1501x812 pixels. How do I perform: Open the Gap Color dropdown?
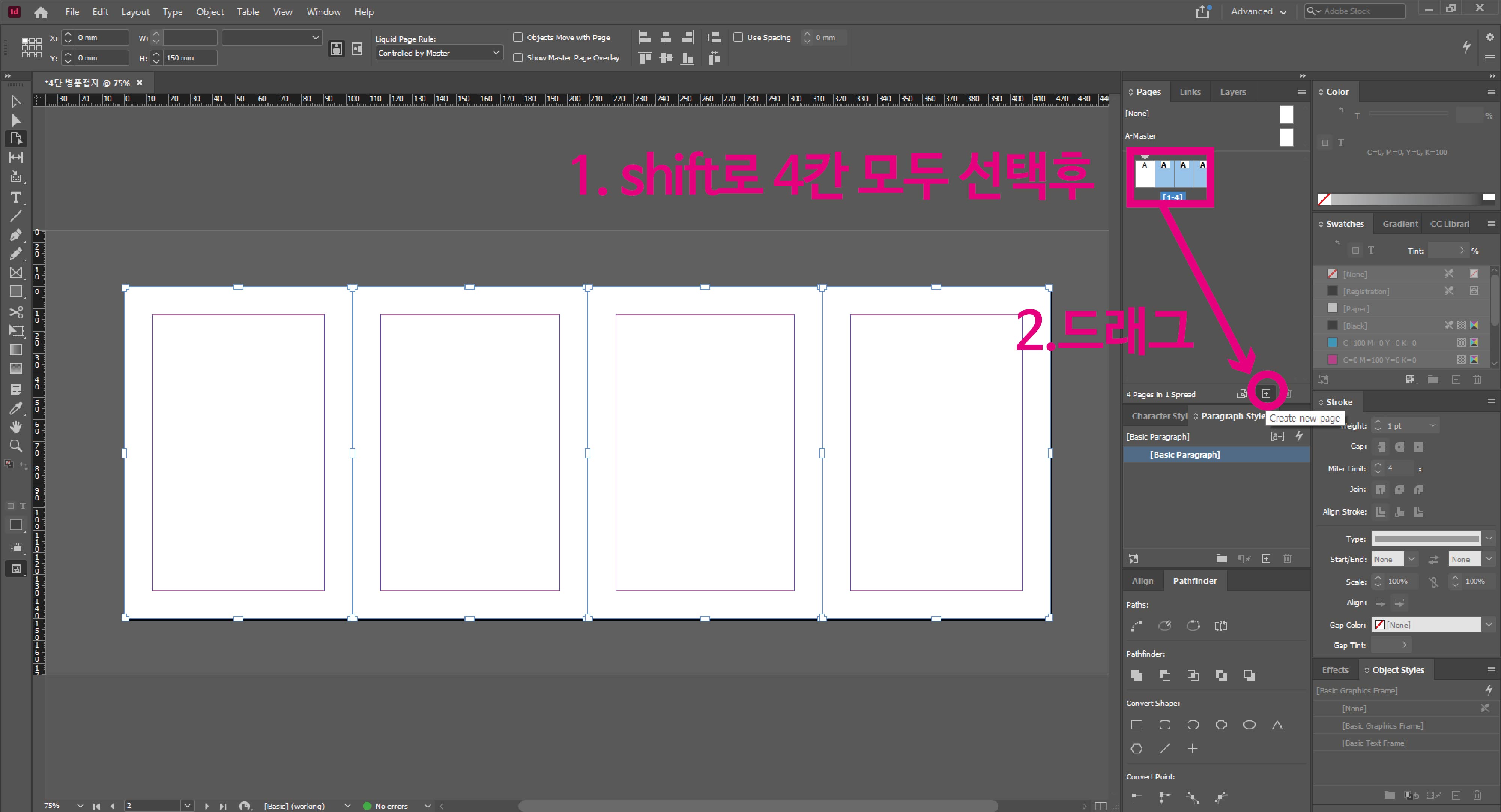pos(1489,624)
